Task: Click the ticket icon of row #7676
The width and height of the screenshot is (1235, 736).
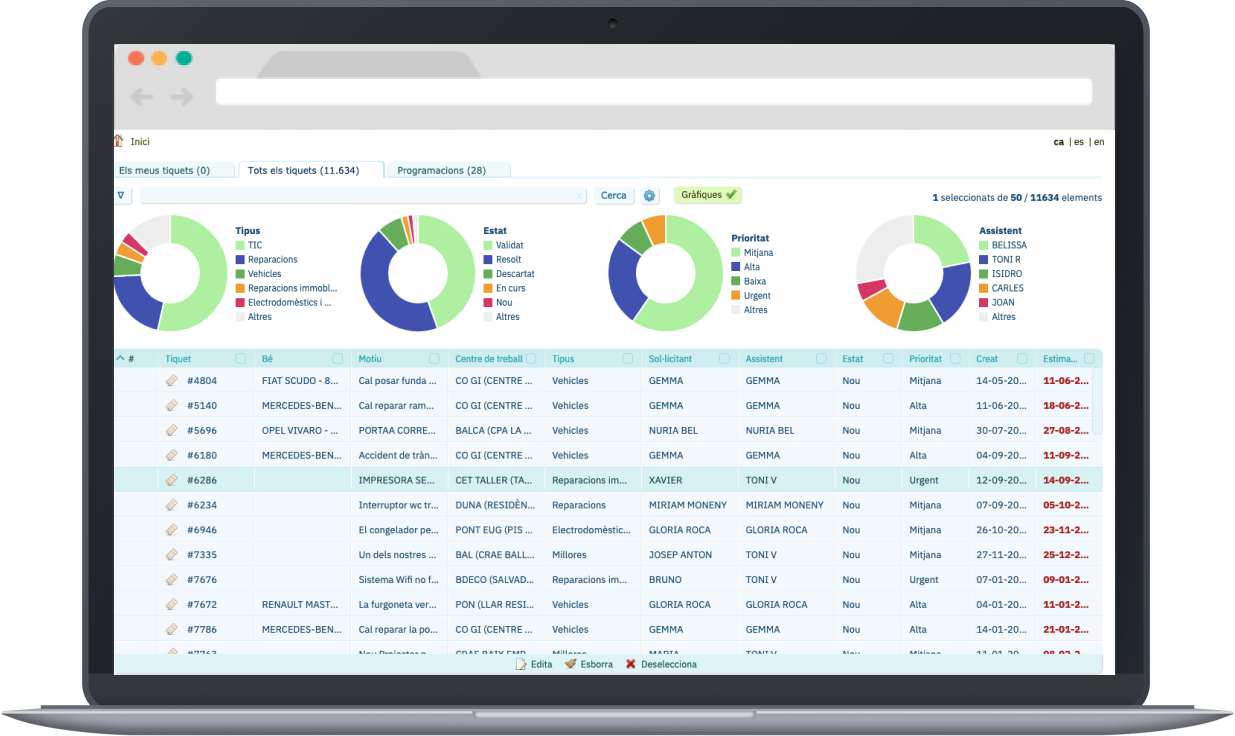Action: (172, 579)
